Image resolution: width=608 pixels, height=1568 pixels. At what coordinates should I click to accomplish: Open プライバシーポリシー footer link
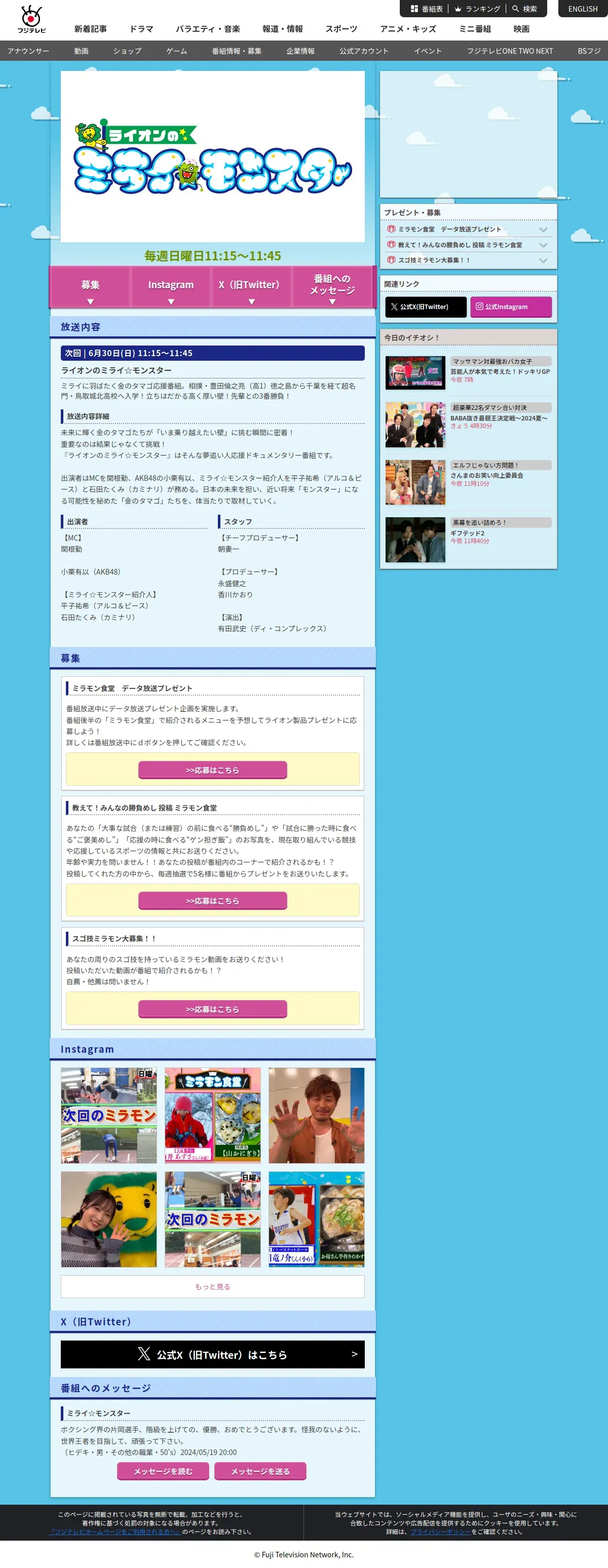[441, 1532]
